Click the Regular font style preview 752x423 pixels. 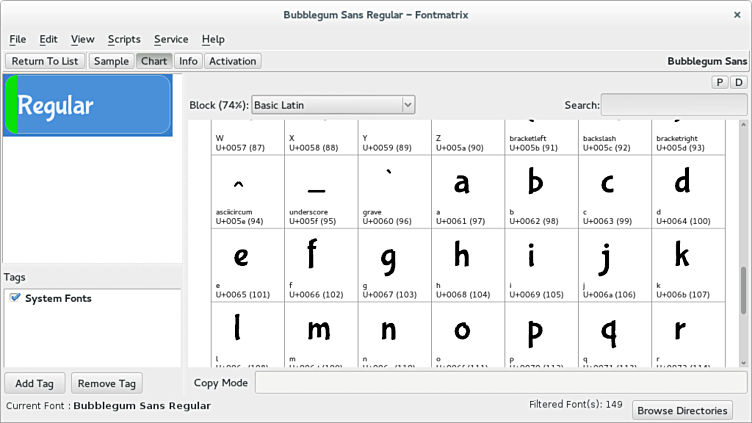88,105
